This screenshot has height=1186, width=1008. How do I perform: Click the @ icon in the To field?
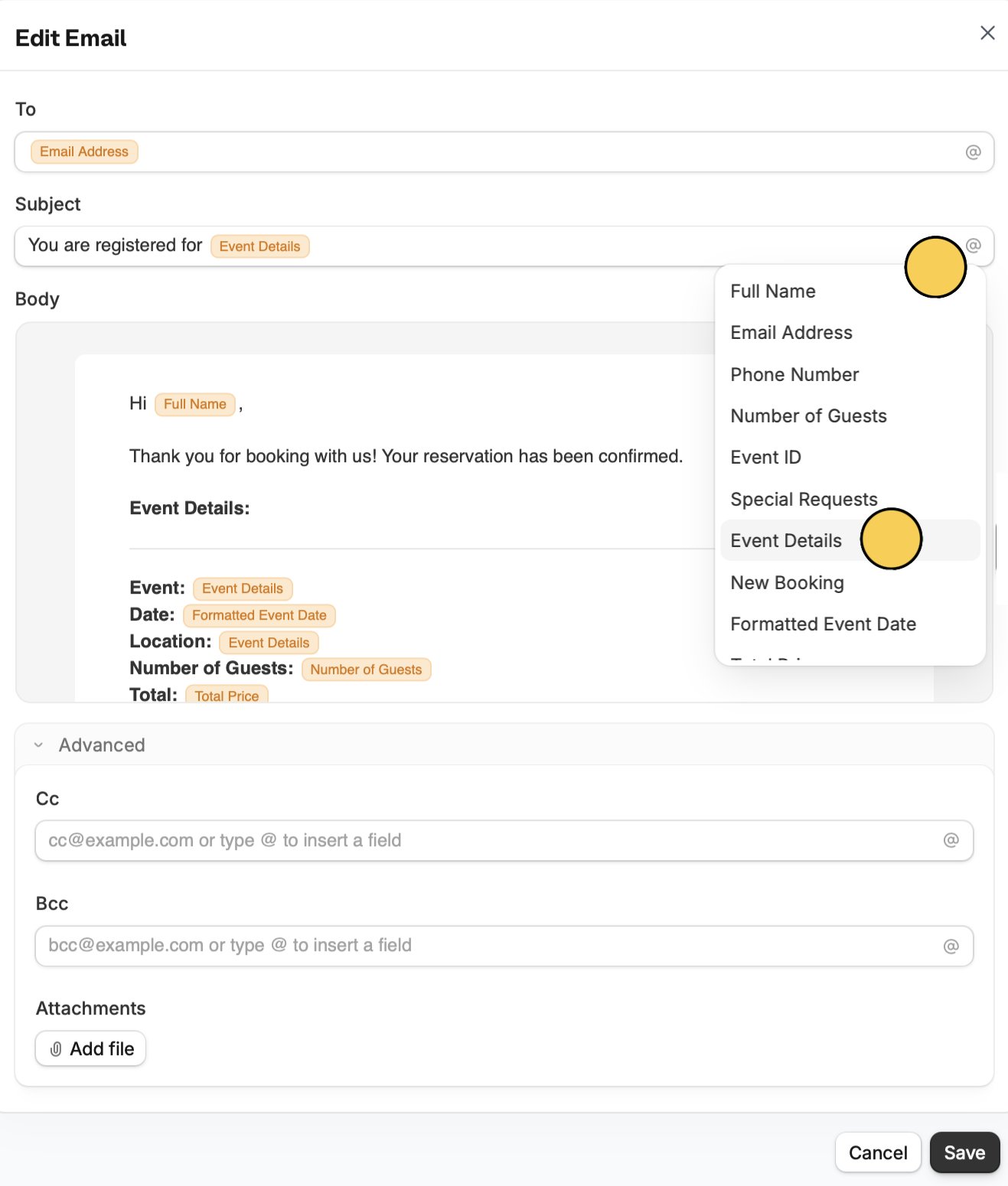(x=973, y=152)
